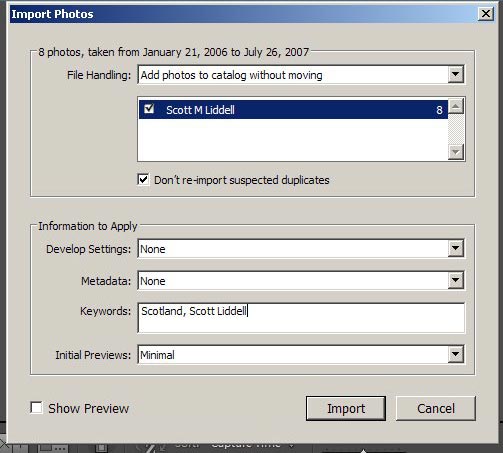This screenshot has height=453, width=503.
Task: Uncheck the Scott M Liddell folder checkbox
Action: click(149, 109)
